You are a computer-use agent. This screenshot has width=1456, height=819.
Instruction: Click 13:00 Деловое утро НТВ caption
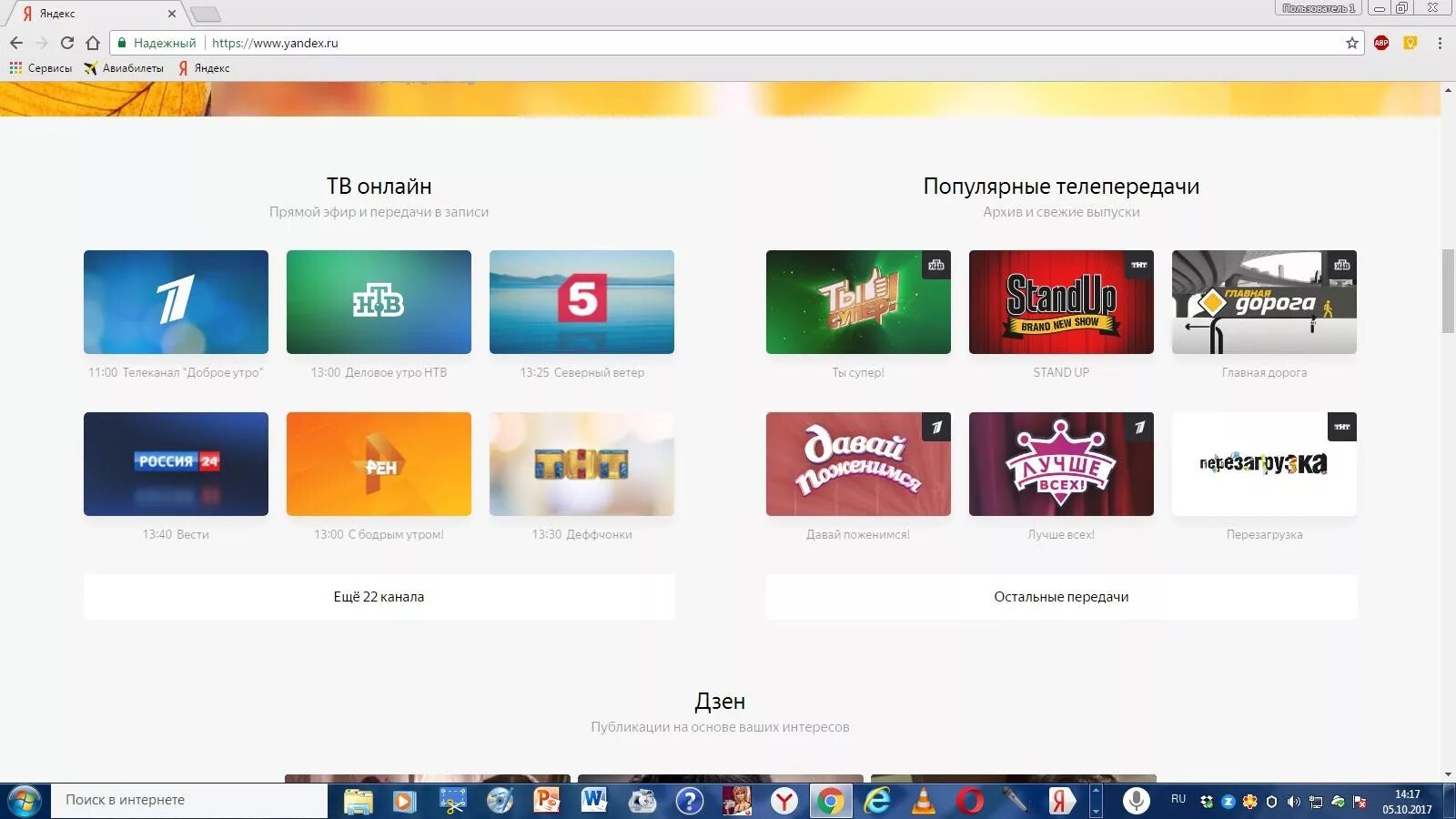pos(379,372)
